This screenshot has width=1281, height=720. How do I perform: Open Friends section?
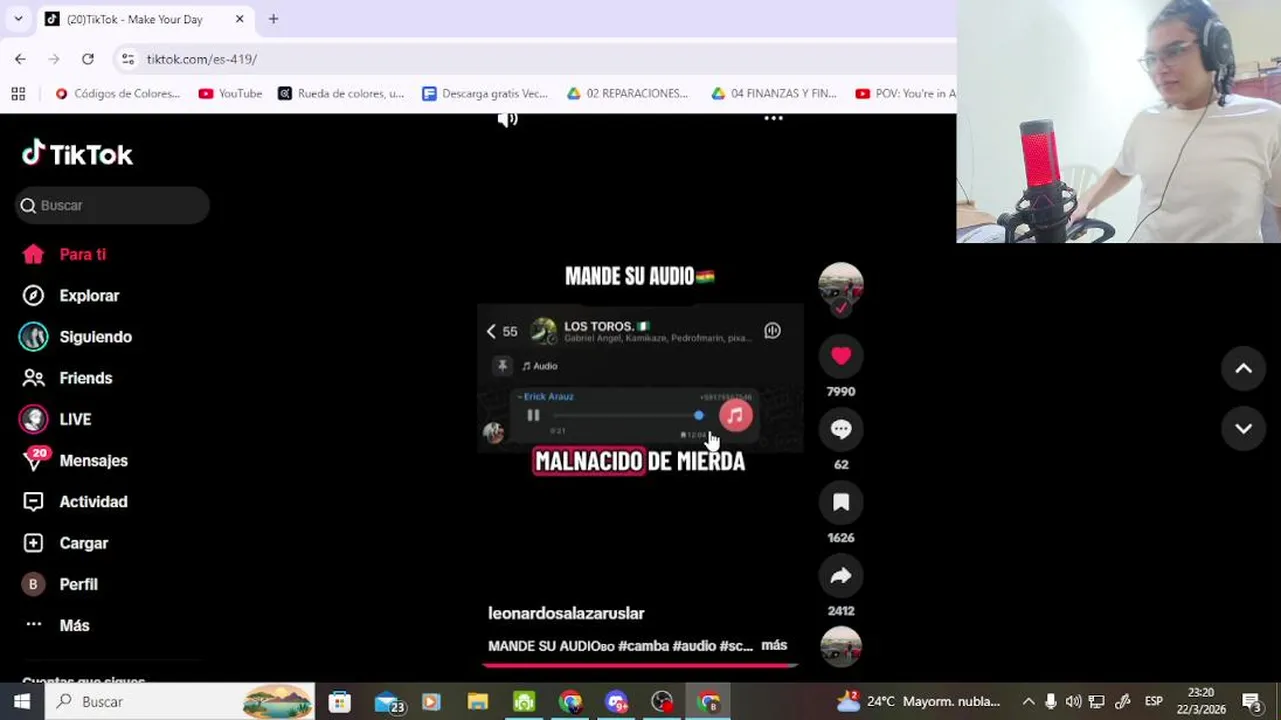[x=67, y=378]
